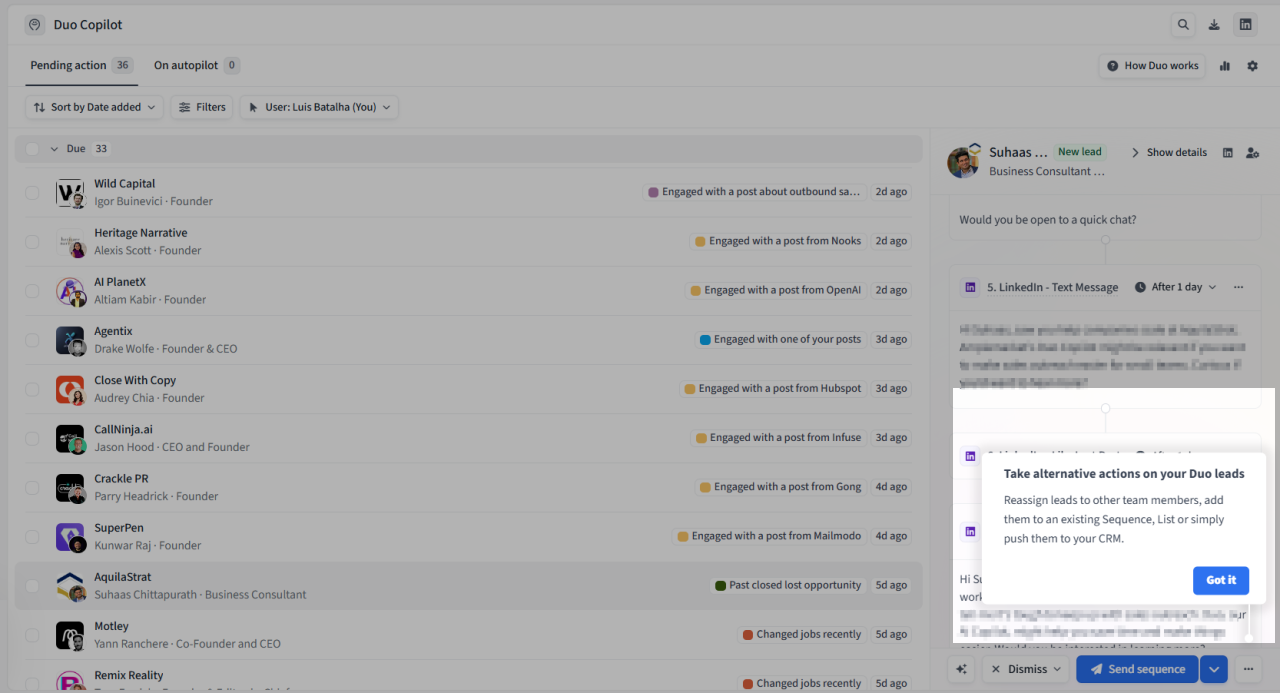Open the Sort by Date added dropdown
The width and height of the screenshot is (1280, 693).
pyautogui.click(x=93, y=107)
